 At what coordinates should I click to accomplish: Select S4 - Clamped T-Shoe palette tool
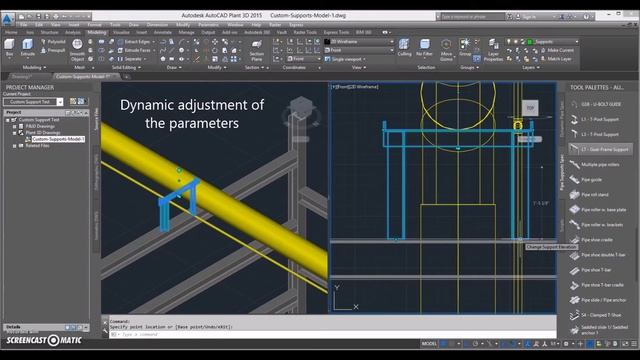click(x=596, y=315)
